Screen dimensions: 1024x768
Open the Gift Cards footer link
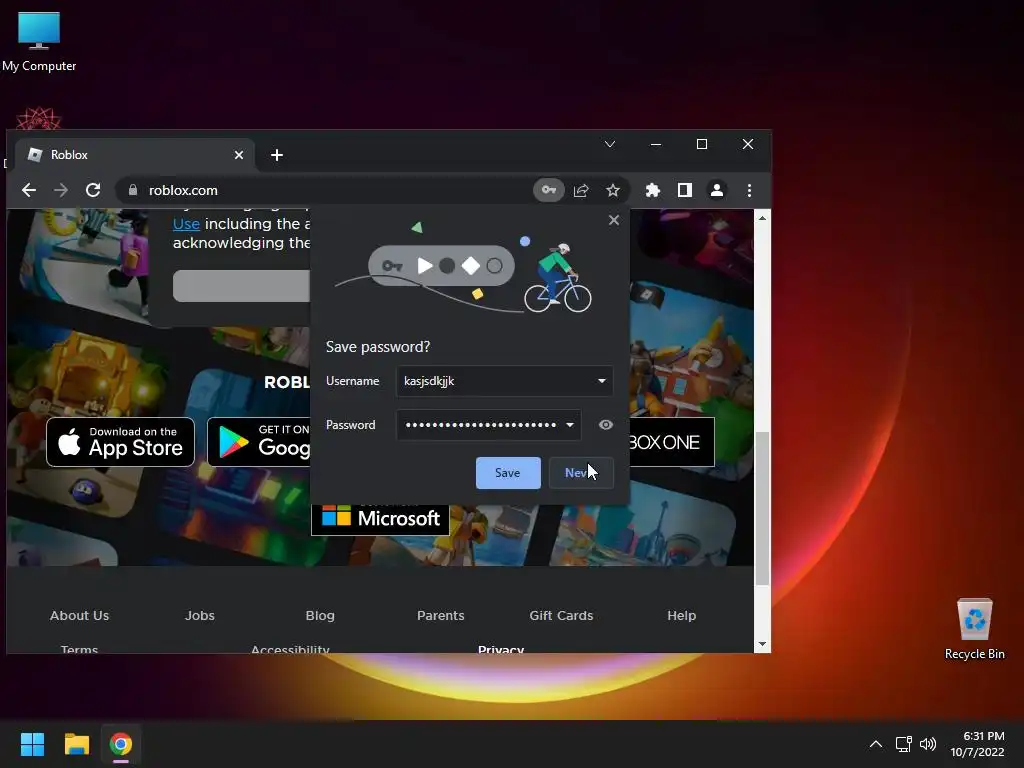(x=561, y=615)
